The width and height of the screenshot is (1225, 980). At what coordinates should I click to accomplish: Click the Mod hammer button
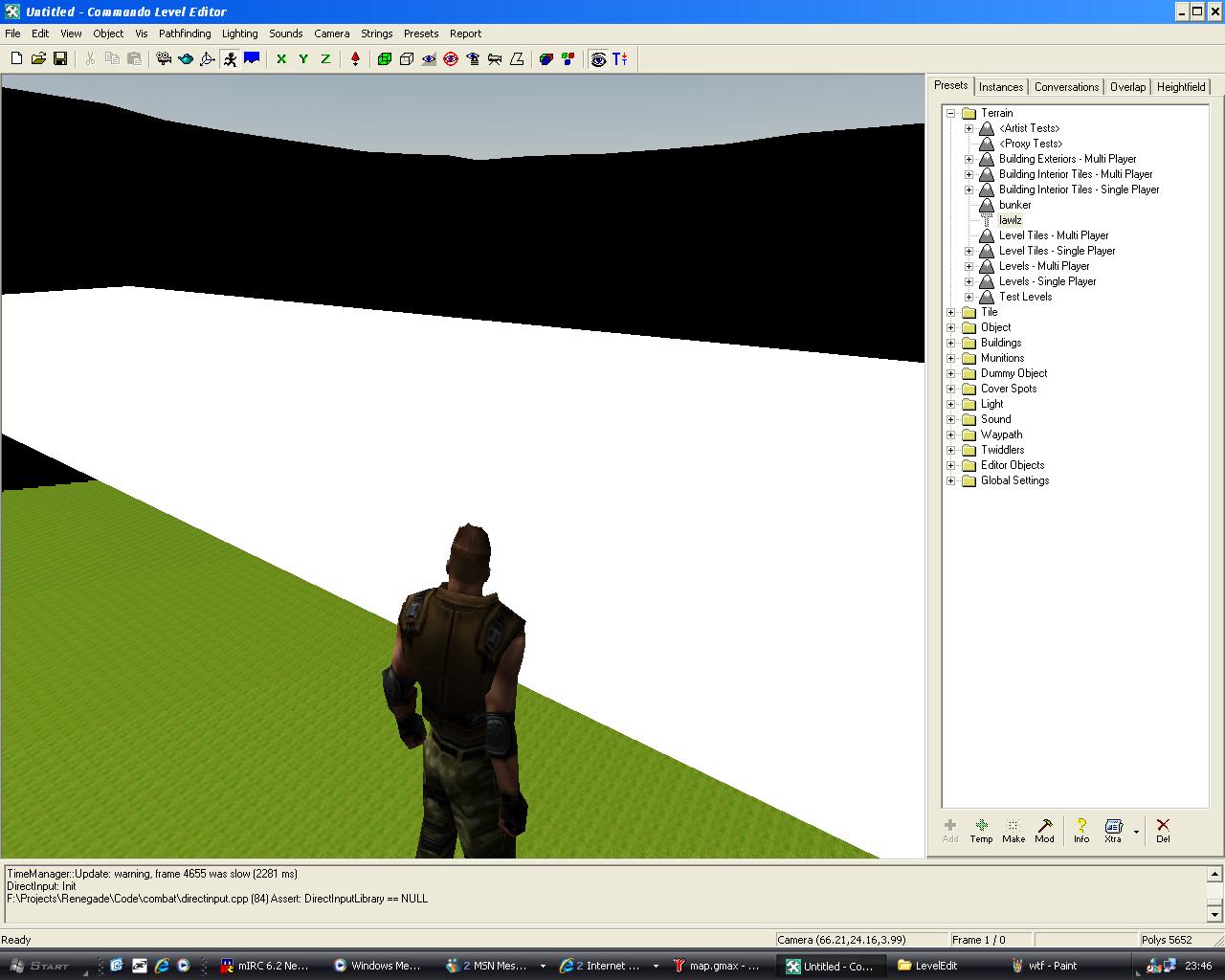coord(1044,830)
